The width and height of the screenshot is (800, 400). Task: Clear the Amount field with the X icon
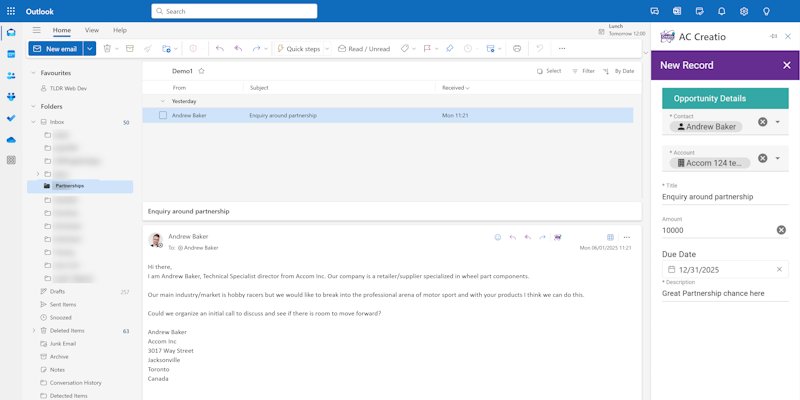(781, 230)
